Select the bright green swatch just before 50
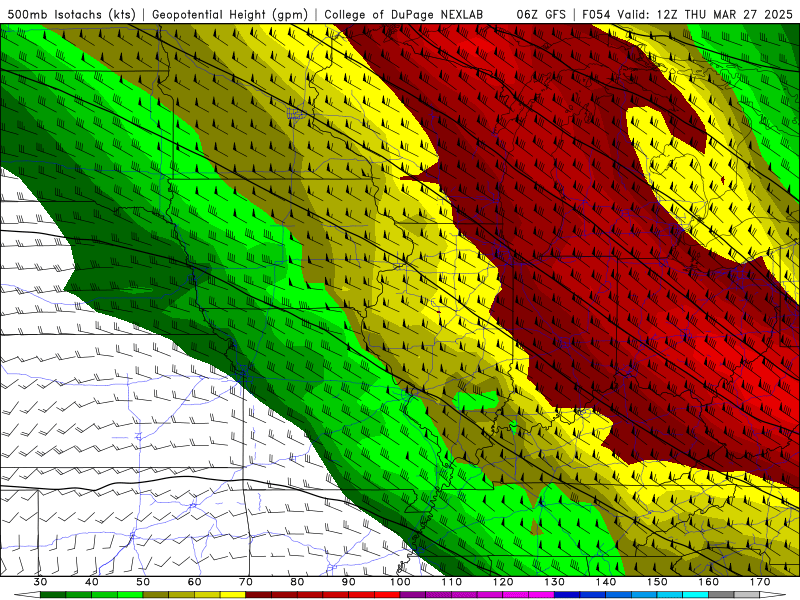 tap(130, 595)
